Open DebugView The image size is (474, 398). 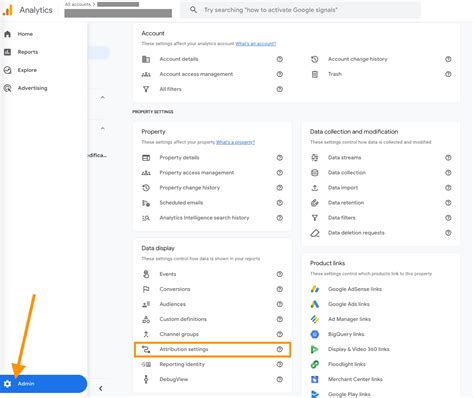(174, 379)
